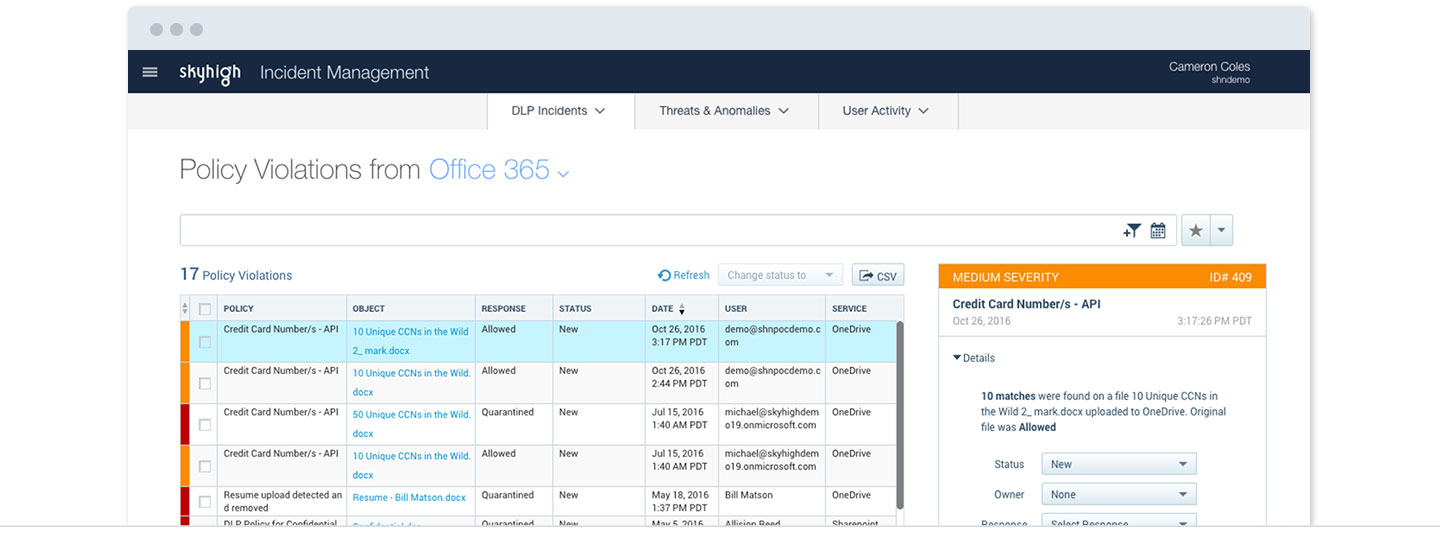This screenshot has width=1440, height=533.
Task: Click the Skyhigh logo
Action: (210, 73)
